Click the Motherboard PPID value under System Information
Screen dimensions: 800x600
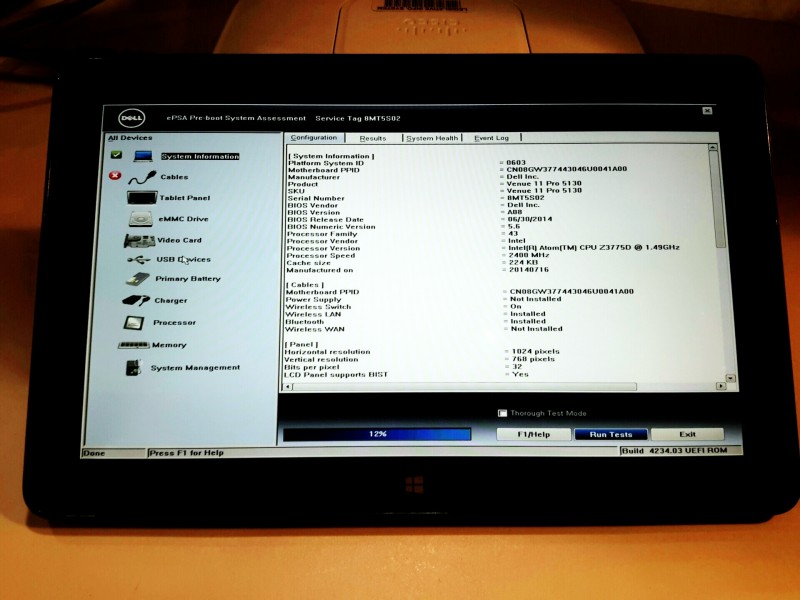[x=566, y=169]
